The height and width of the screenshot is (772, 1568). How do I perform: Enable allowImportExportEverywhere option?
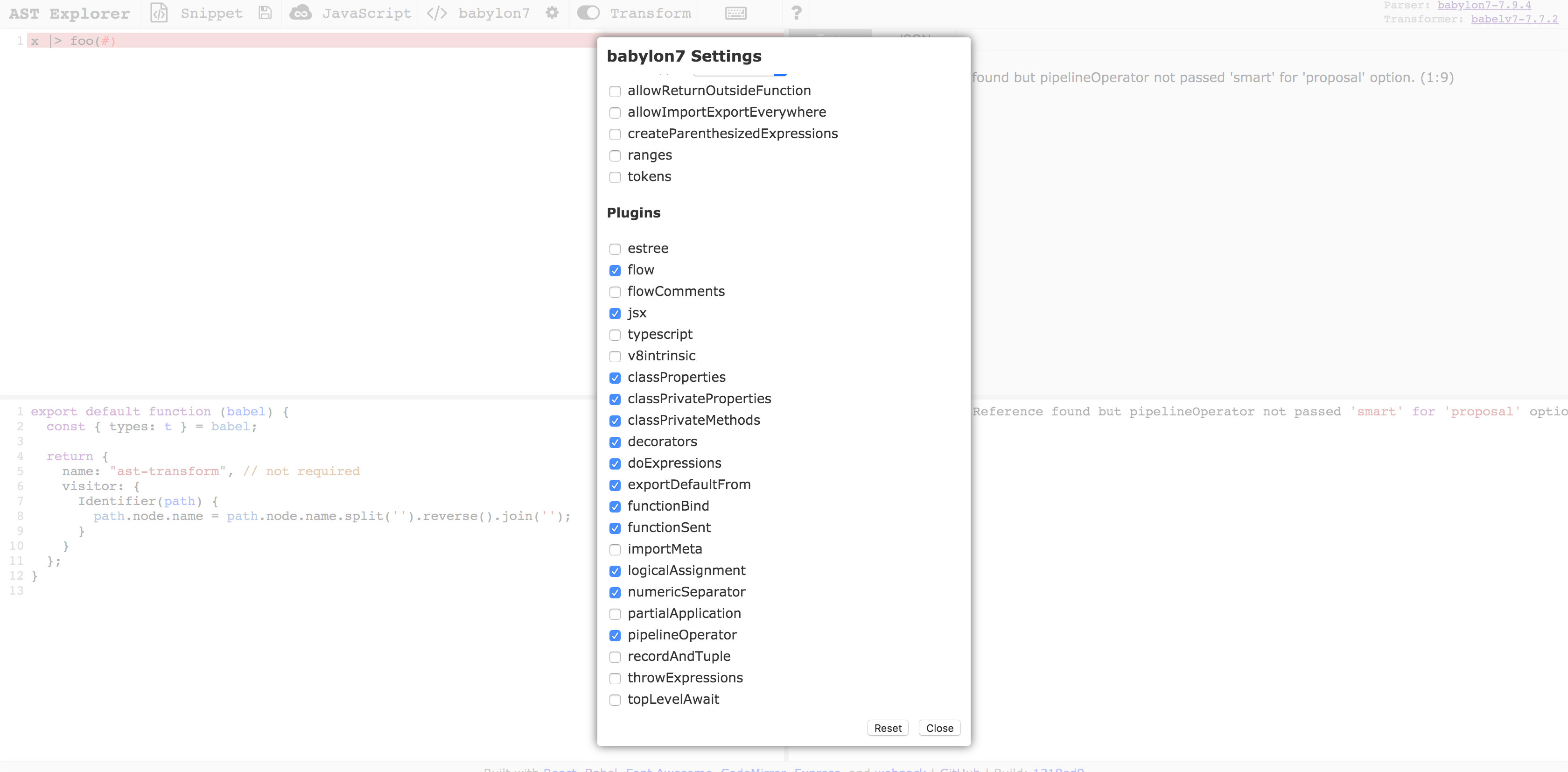[615, 112]
